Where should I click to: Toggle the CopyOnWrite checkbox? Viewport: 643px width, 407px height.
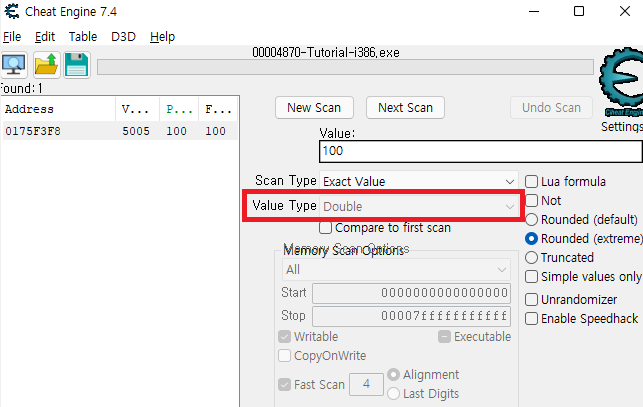(285, 356)
